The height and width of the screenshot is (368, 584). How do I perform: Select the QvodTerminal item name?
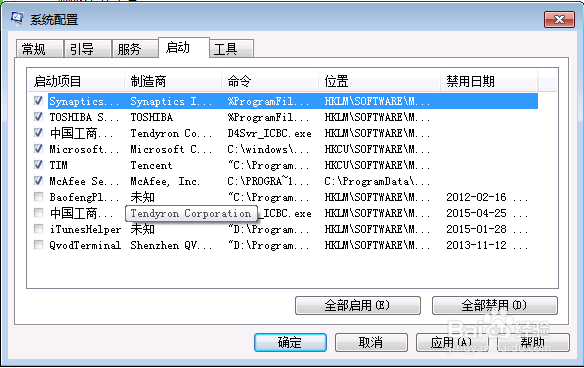(85, 245)
